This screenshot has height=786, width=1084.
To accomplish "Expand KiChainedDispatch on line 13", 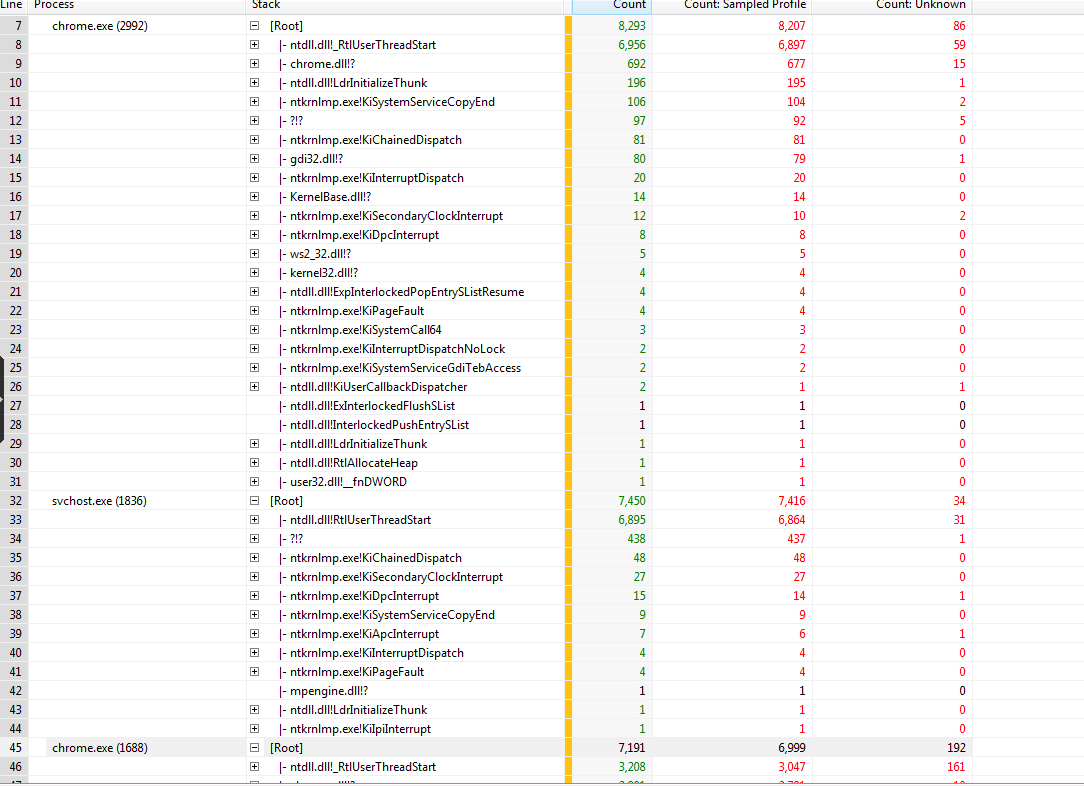I will click(x=254, y=140).
